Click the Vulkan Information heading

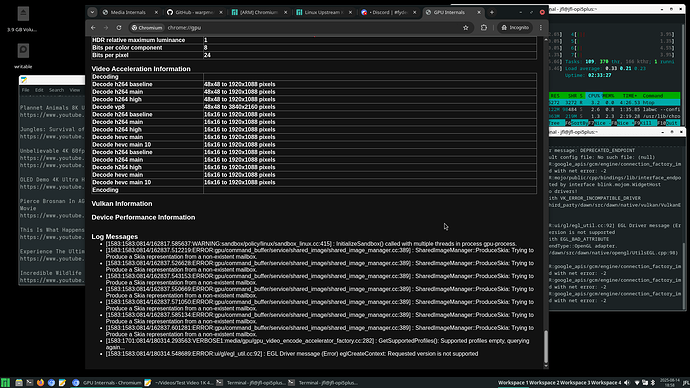[122, 204]
